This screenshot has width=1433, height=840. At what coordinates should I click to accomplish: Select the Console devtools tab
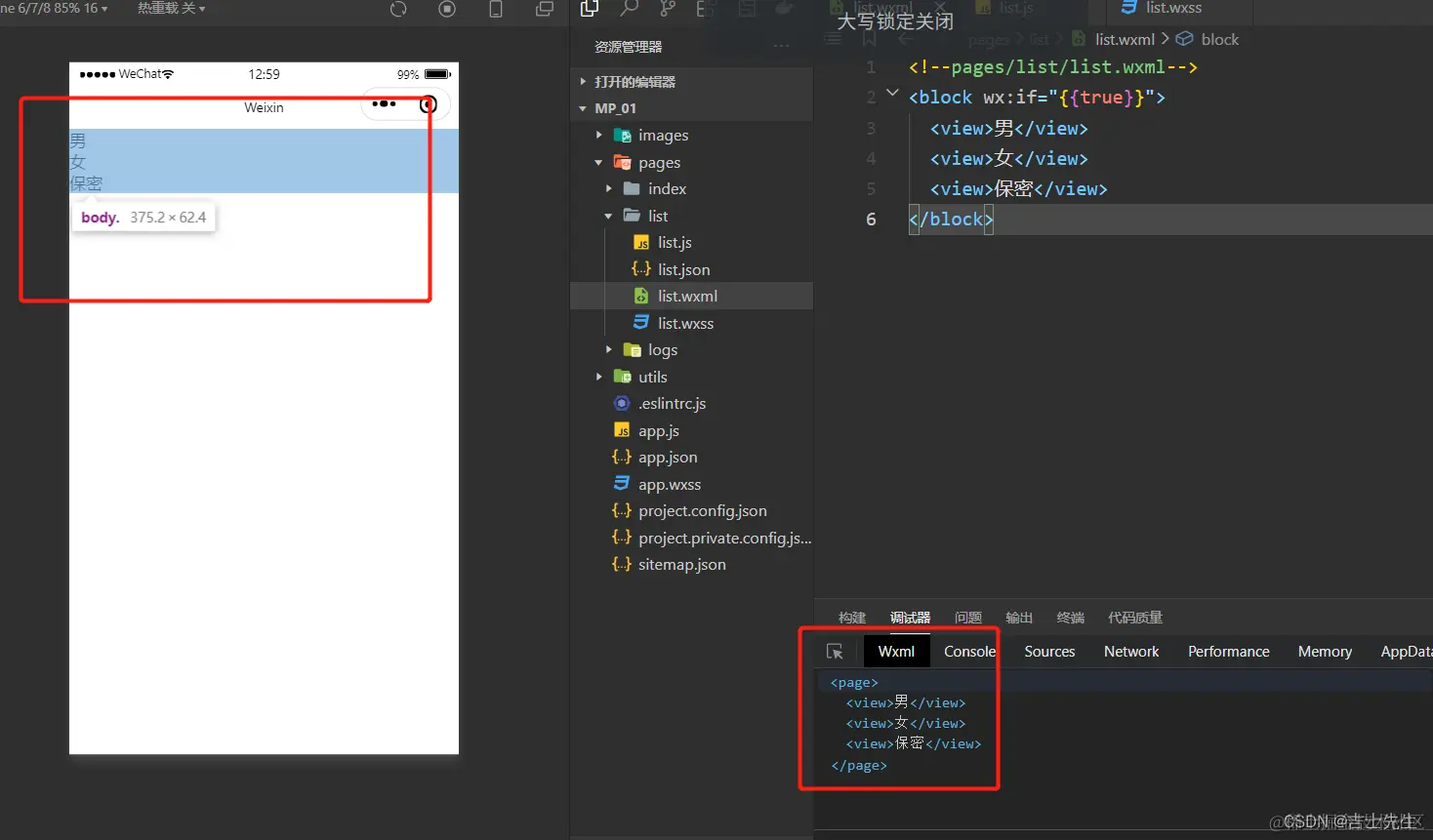point(969,652)
